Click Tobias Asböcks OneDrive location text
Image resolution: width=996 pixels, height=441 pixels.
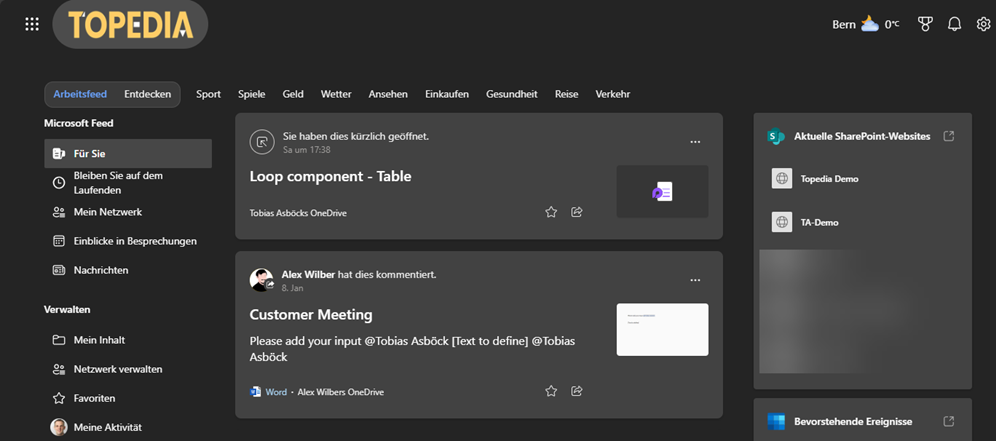(298, 213)
